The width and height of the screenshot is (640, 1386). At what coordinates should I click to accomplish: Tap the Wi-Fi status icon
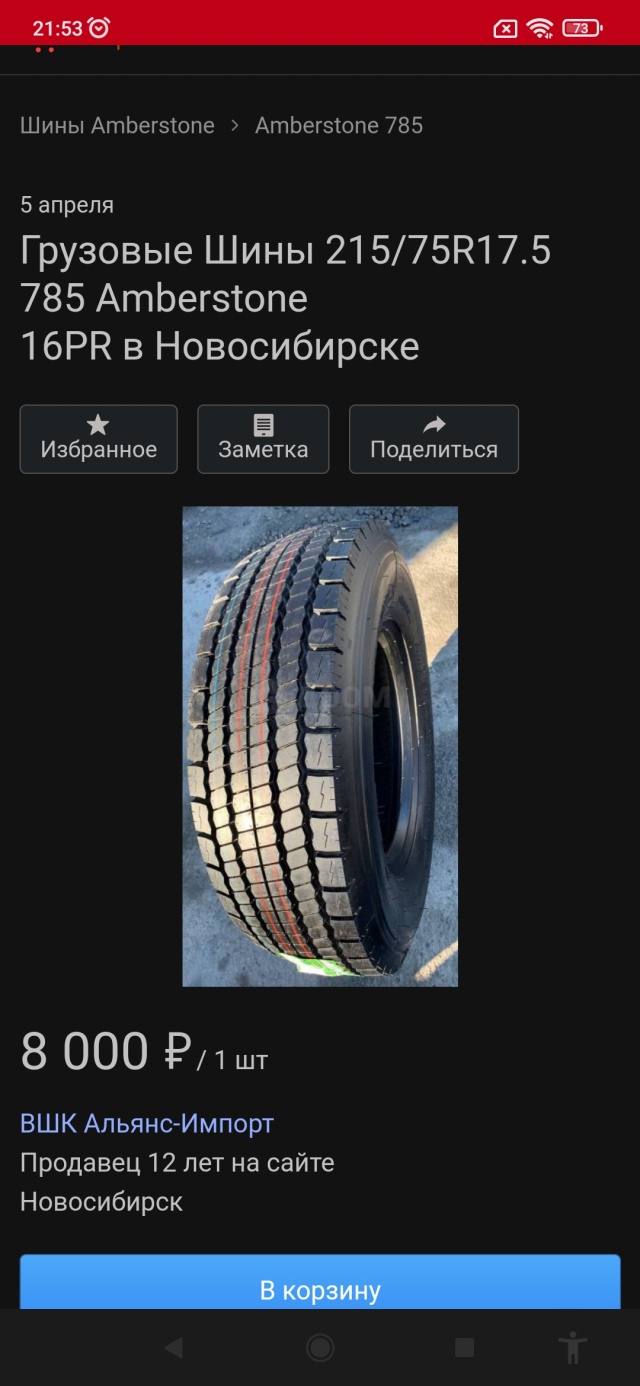541,28
